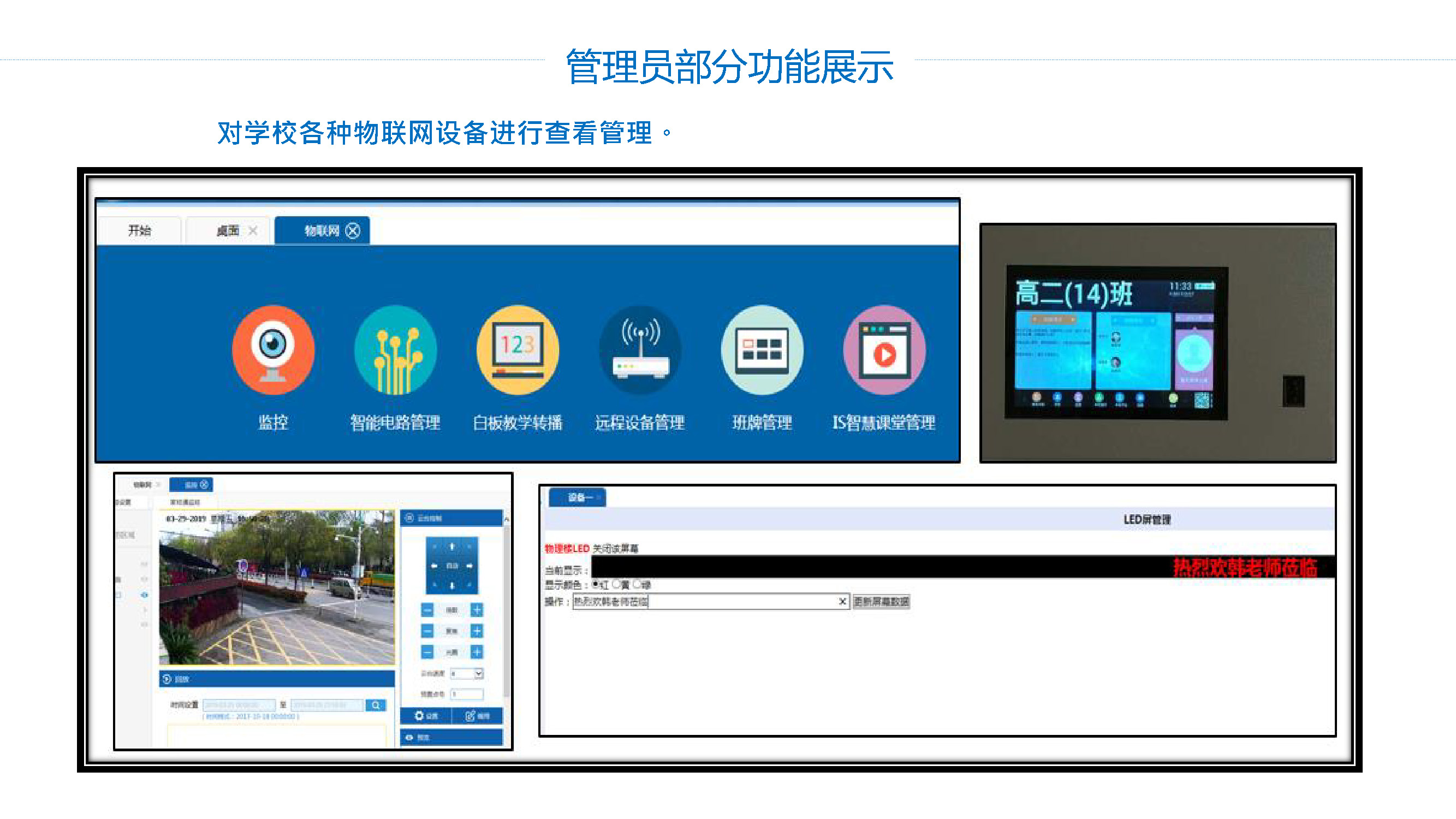Pan camera left with PTZ left arrow
The image size is (1456, 819).
point(434,566)
